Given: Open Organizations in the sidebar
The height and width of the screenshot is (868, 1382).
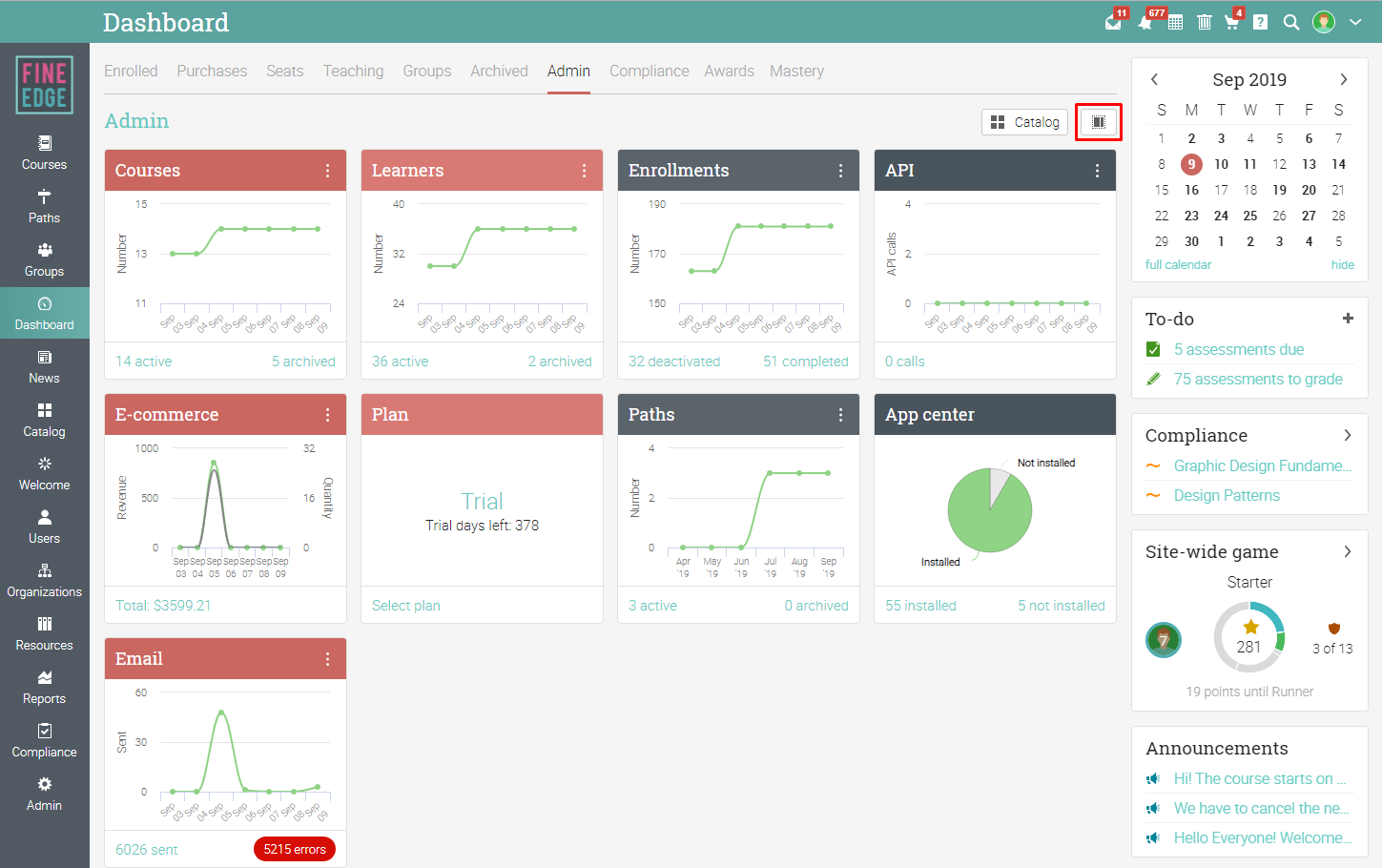Looking at the screenshot, I should tap(45, 580).
